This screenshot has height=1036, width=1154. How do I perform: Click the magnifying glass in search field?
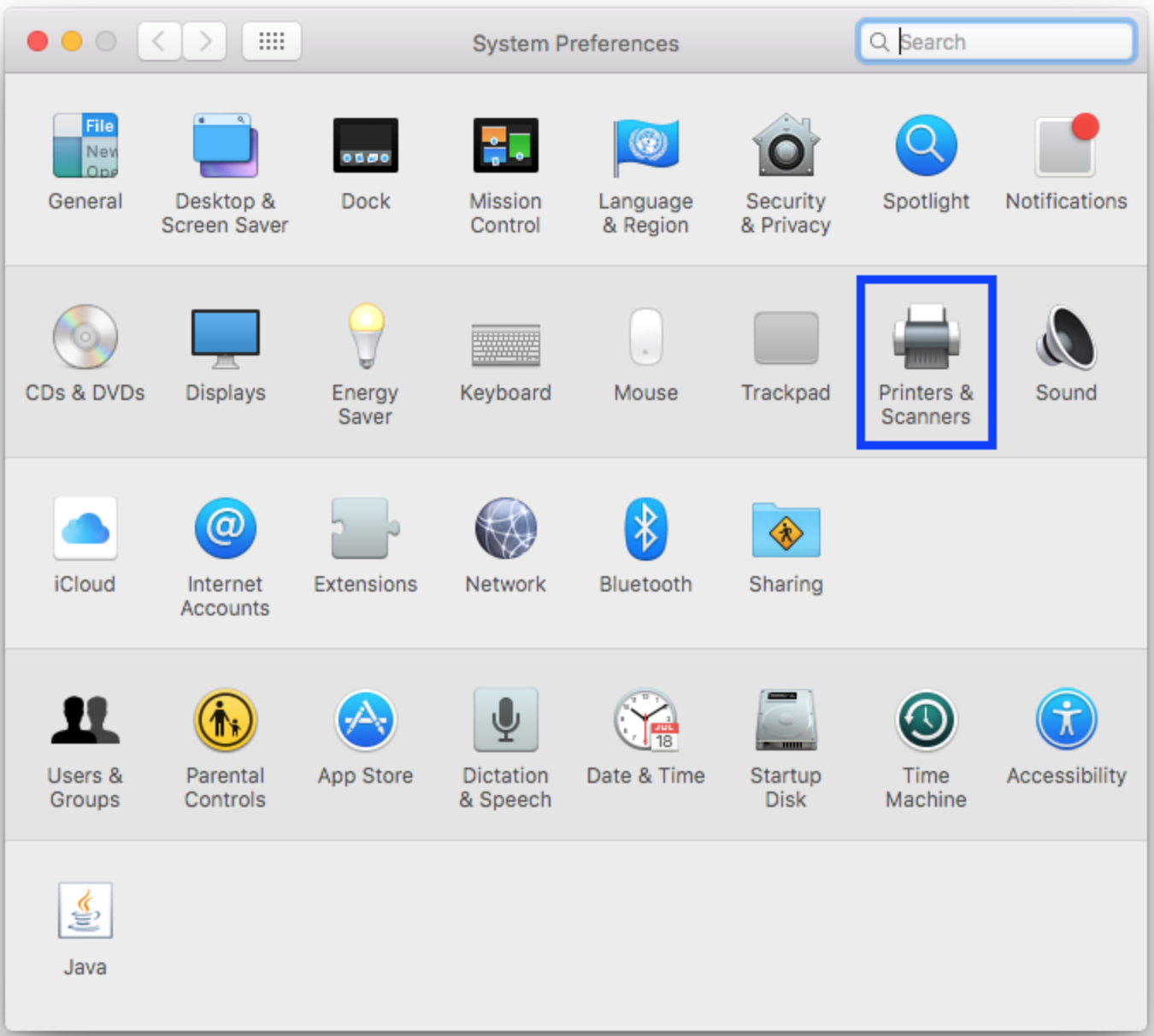879,42
